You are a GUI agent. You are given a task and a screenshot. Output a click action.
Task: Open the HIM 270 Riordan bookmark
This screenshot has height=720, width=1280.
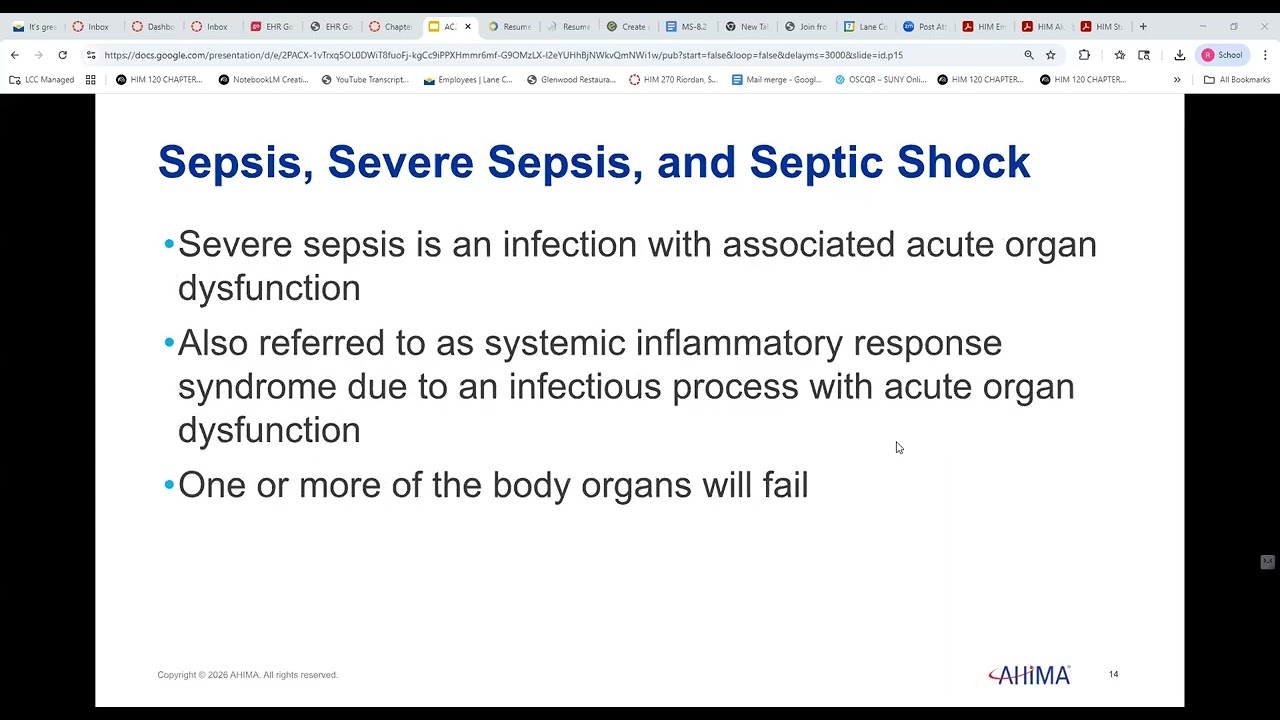[673, 79]
